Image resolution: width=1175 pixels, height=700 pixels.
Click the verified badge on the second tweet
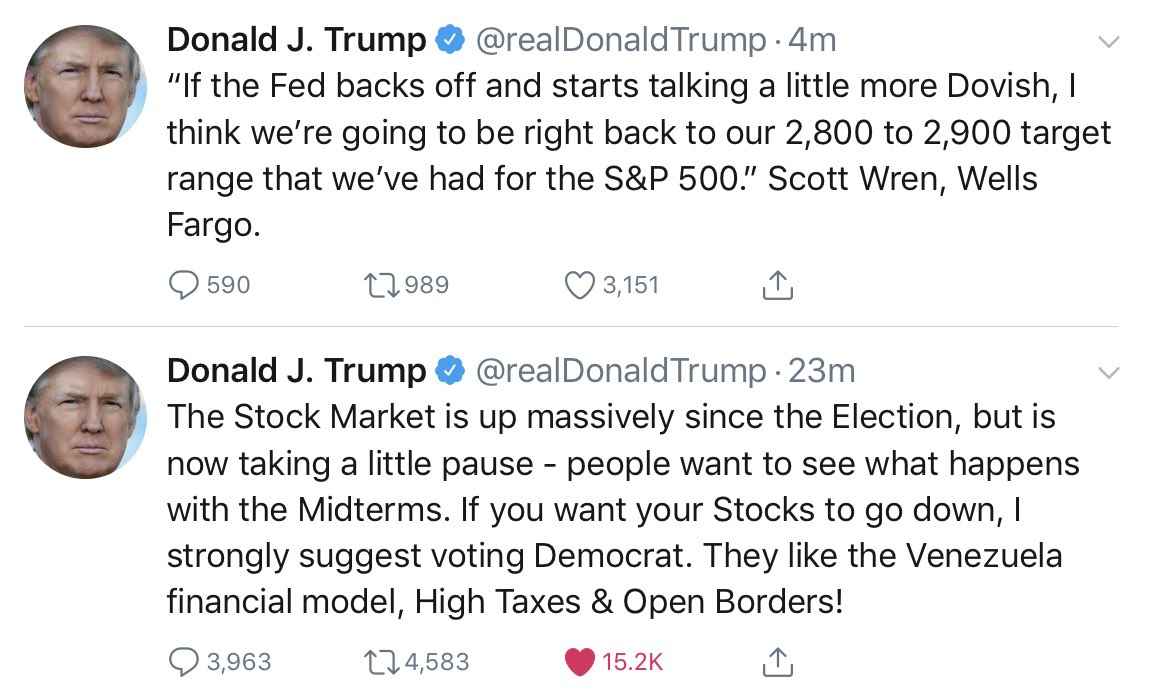point(449,372)
